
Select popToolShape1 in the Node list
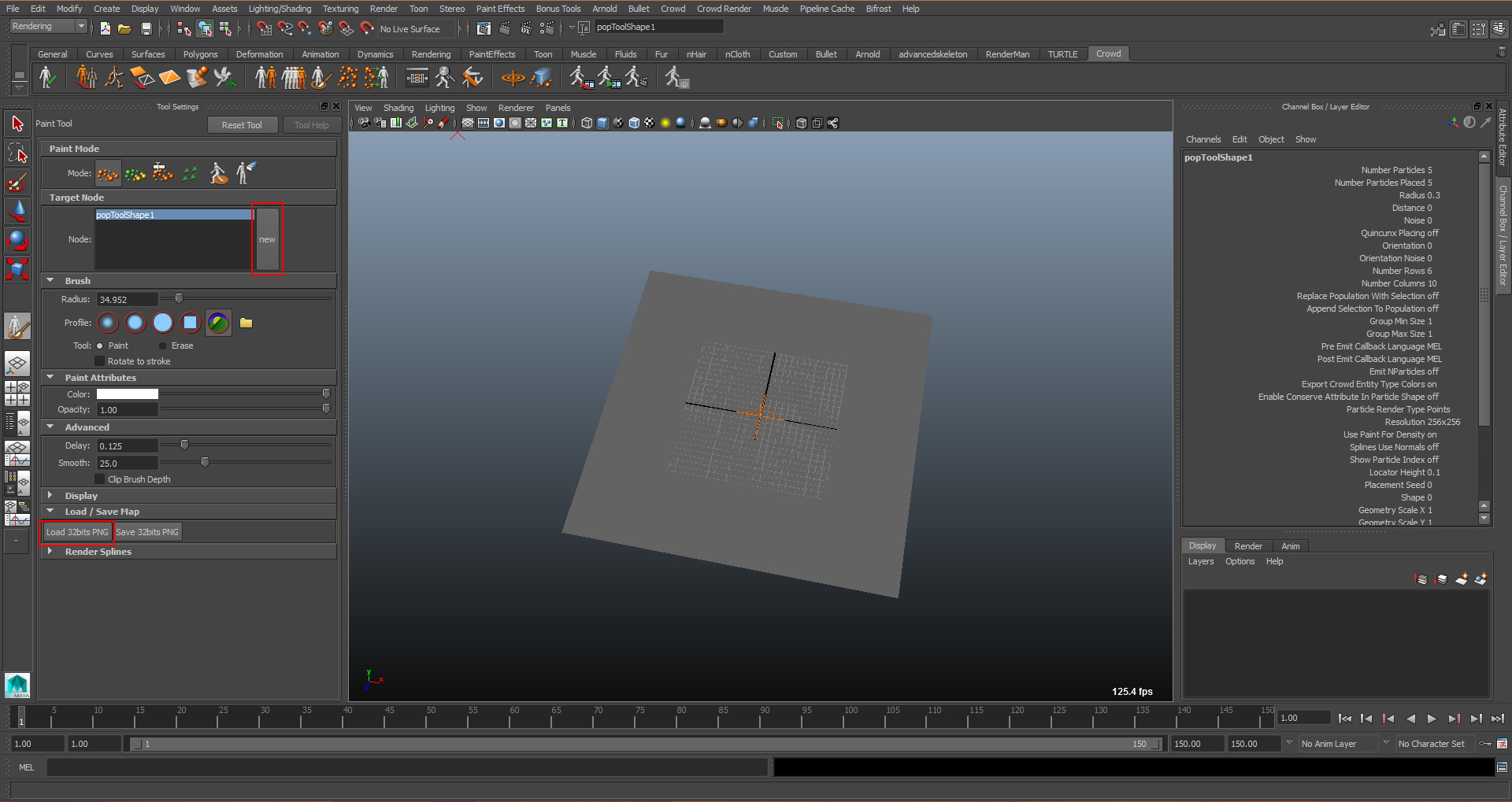click(x=174, y=215)
